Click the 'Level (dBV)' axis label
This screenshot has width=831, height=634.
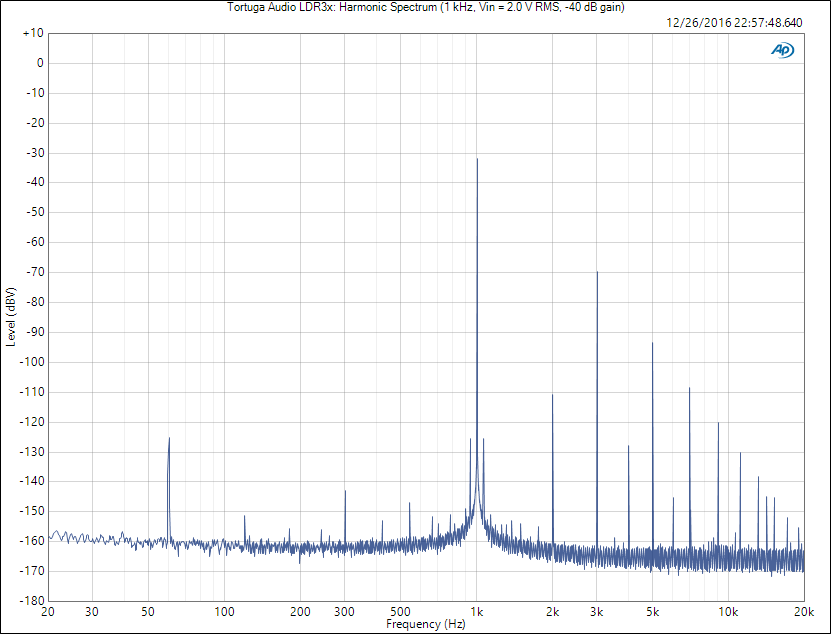pos(11,317)
